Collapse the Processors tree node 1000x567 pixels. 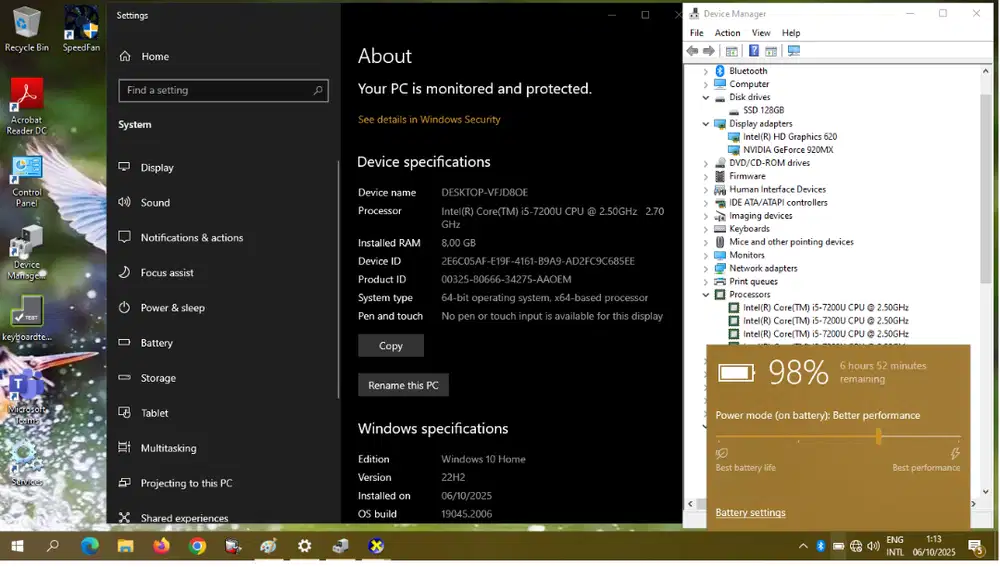706,295
